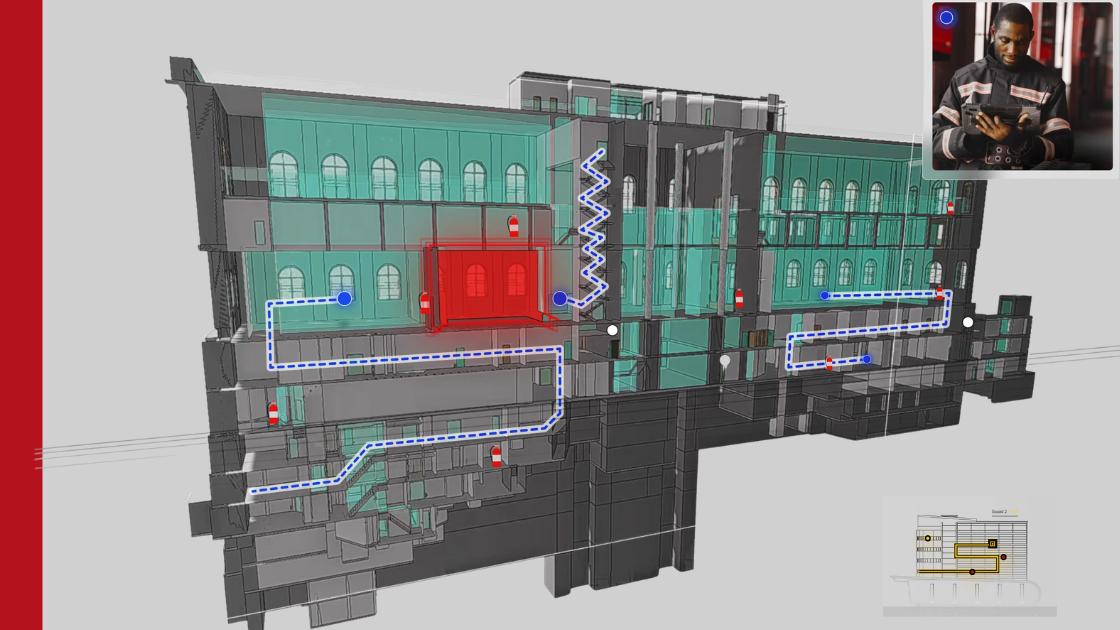Viewport: 1120px width, 630px height.
Task: Select extinguisher in the central teal section
Action: pyautogui.click(x=739, y=298)
